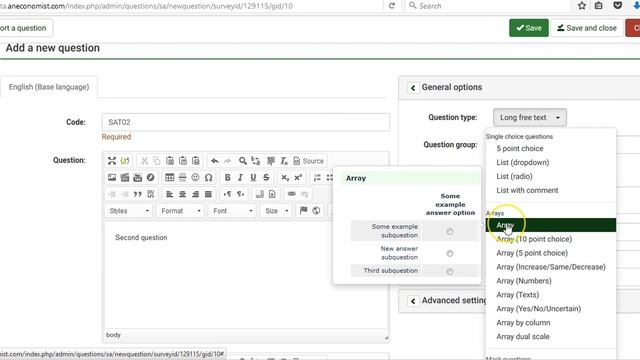Image resolution: width=640 pixels, height=360 pixels.
Task: Click the LimeReplacementFields placeholder icon
Action: point(125,161)
